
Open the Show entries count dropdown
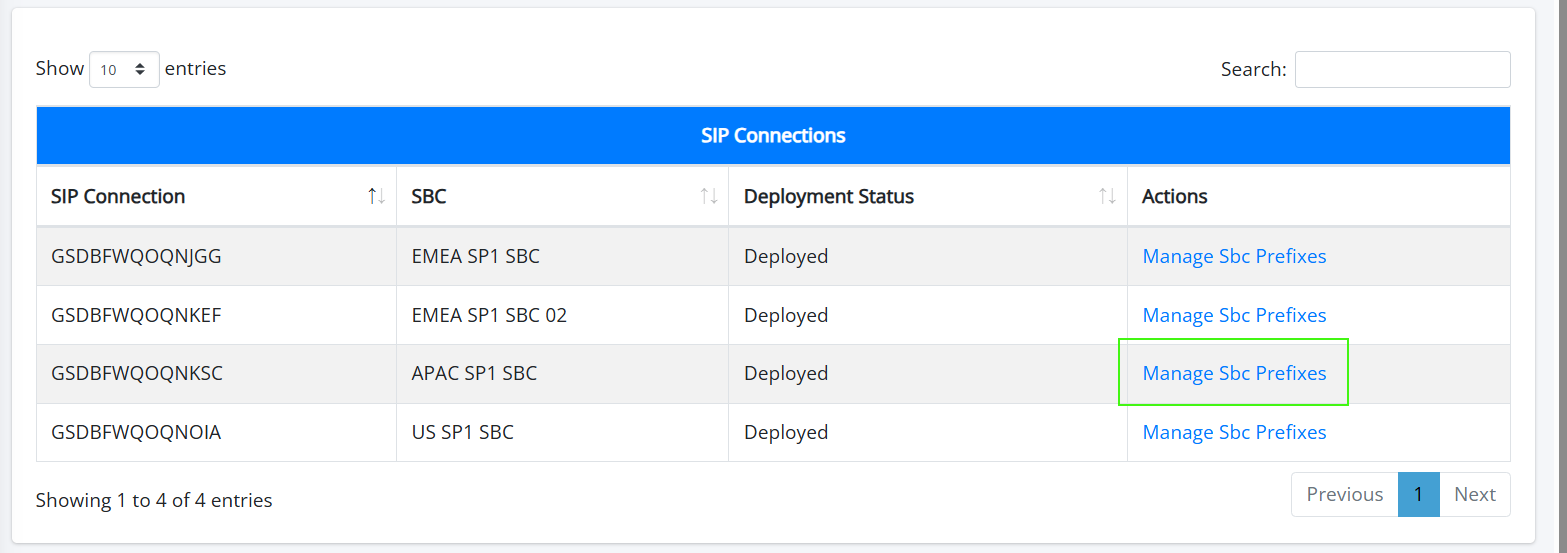coord(124,69)
